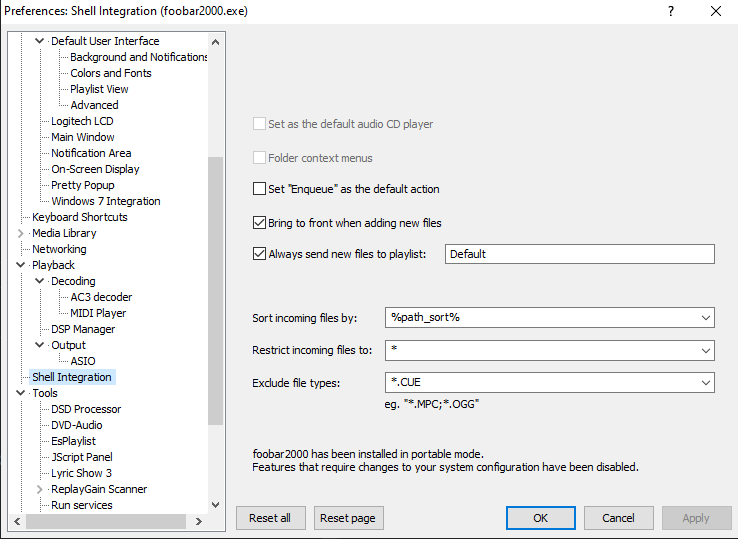
Task: Click the Cancel button
Action: tap(618, 518)
